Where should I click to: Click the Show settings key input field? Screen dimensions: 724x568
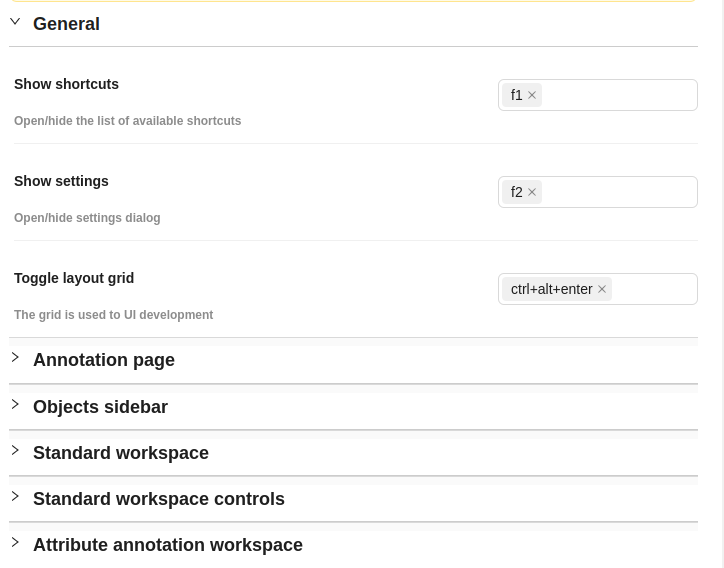[620, 192]
